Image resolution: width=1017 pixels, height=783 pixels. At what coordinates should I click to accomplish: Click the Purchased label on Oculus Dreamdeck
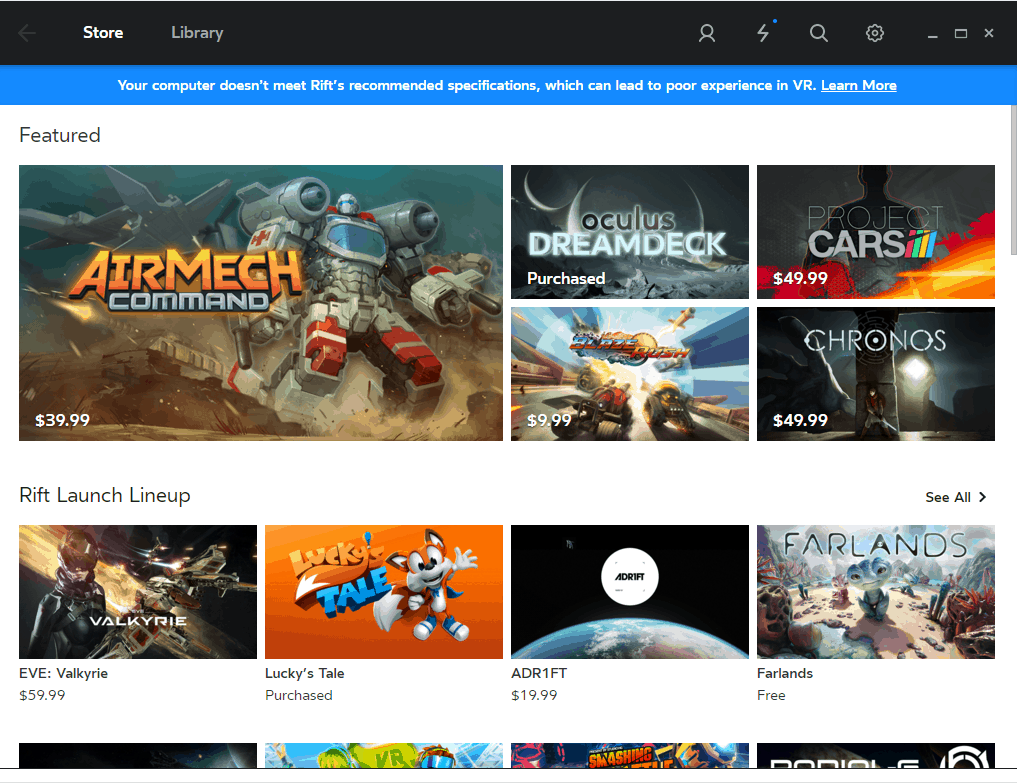point(566,278)
